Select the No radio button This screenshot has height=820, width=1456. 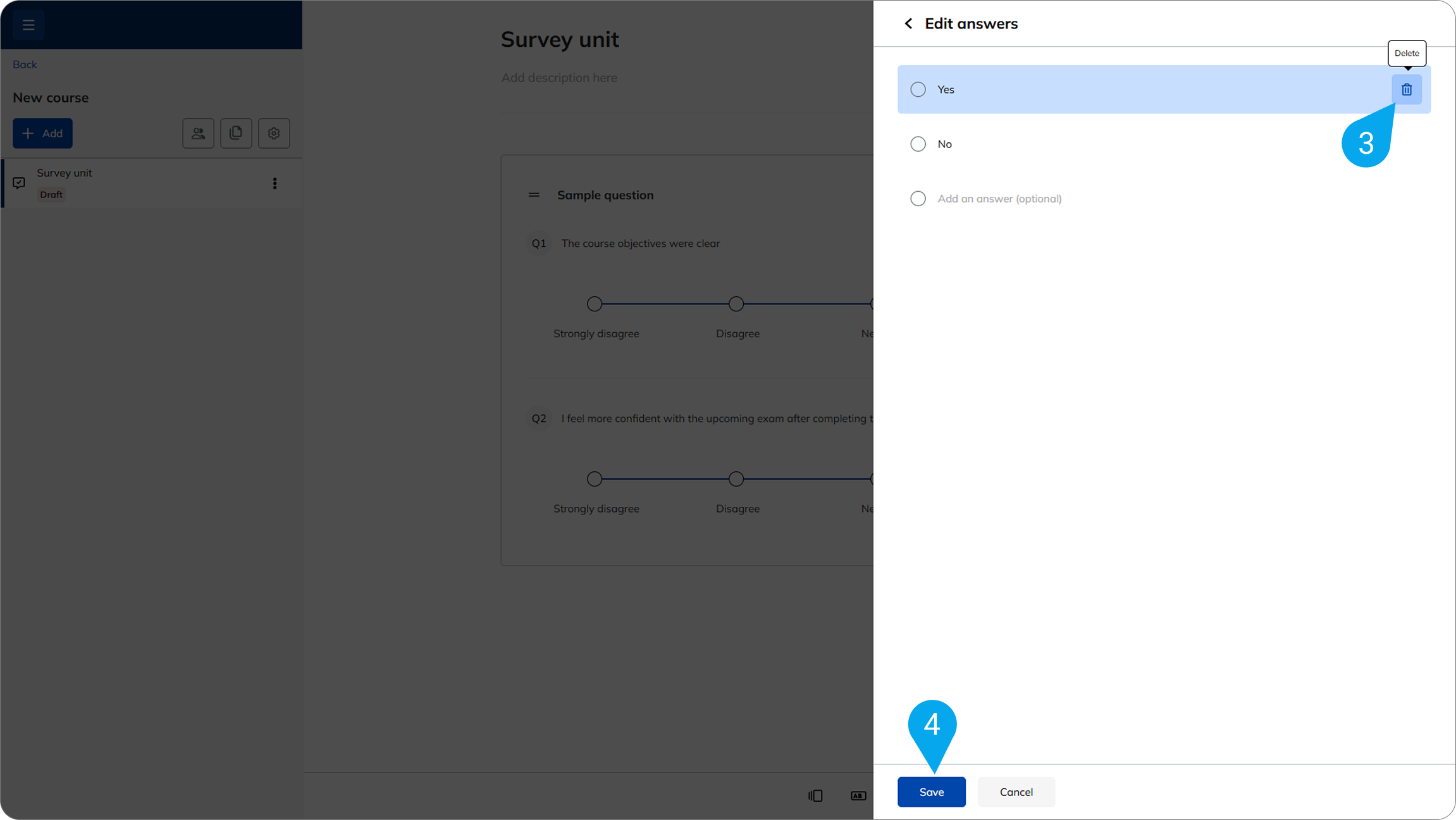(918, 144)
